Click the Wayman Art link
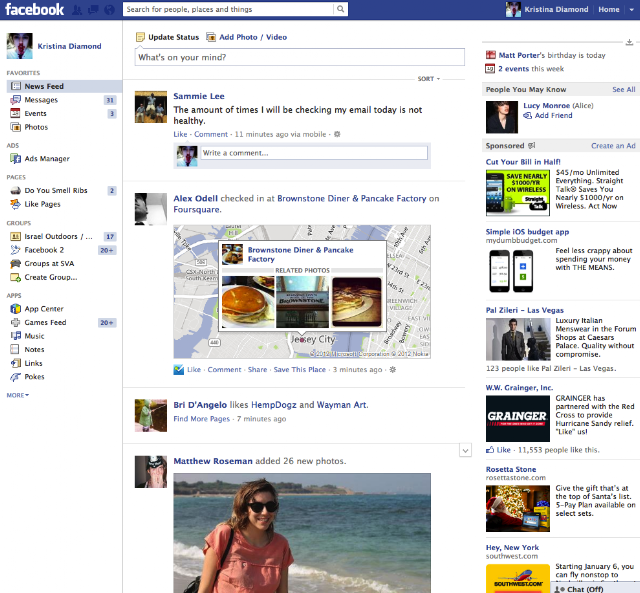Image resolution: width=640 pixels, height=593 pixels. [342, 405]
